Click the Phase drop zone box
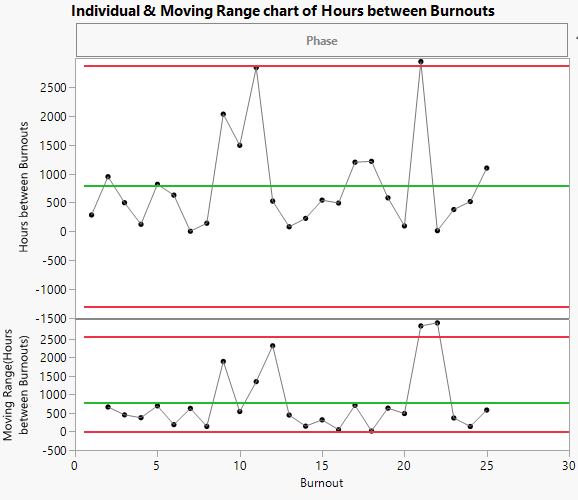The height and width of the screenshot is (500, 578). click(321, 40)
